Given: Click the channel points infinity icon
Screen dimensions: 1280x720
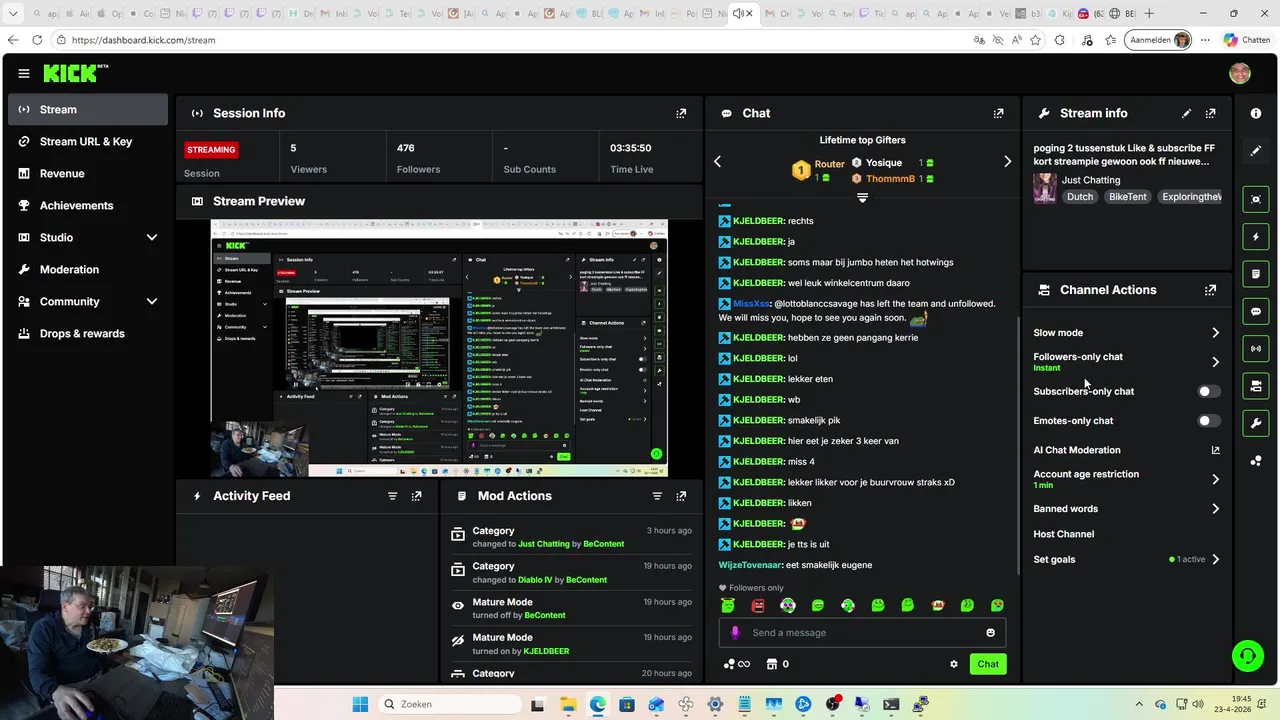Looking at the screenshot, I should [x=737, y=664].
